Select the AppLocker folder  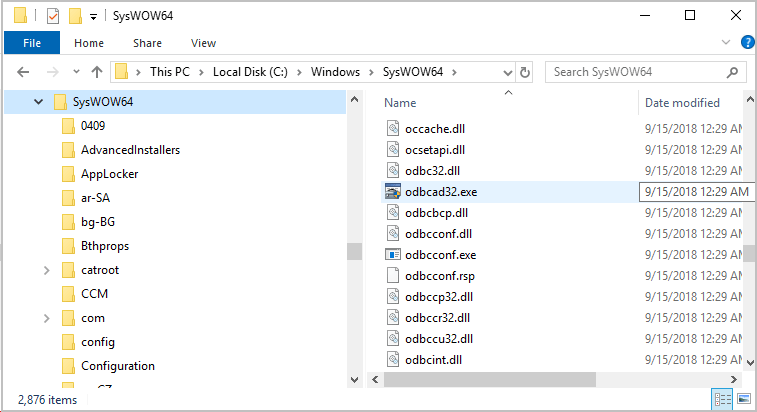pyautogui.click(x=109, y=174)
